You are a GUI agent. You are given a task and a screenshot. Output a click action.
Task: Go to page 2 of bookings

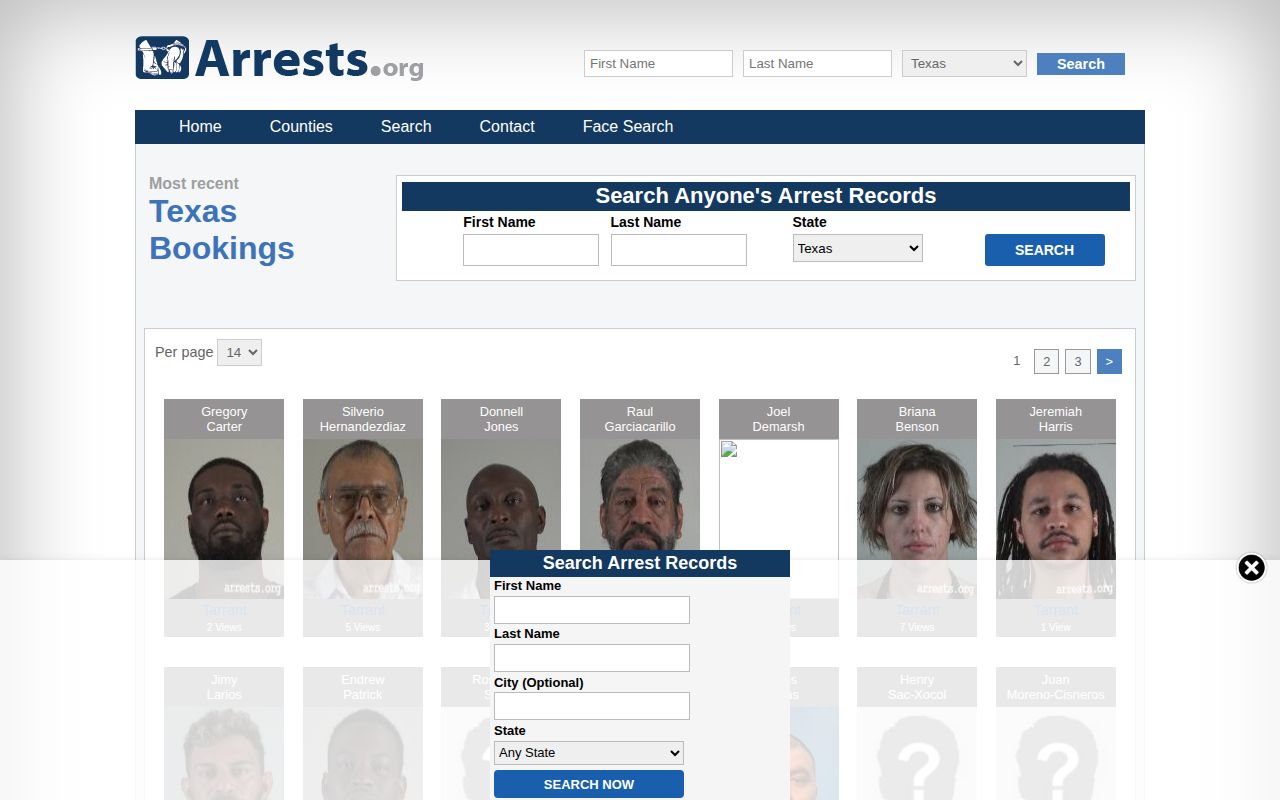tap(1046, 361)
